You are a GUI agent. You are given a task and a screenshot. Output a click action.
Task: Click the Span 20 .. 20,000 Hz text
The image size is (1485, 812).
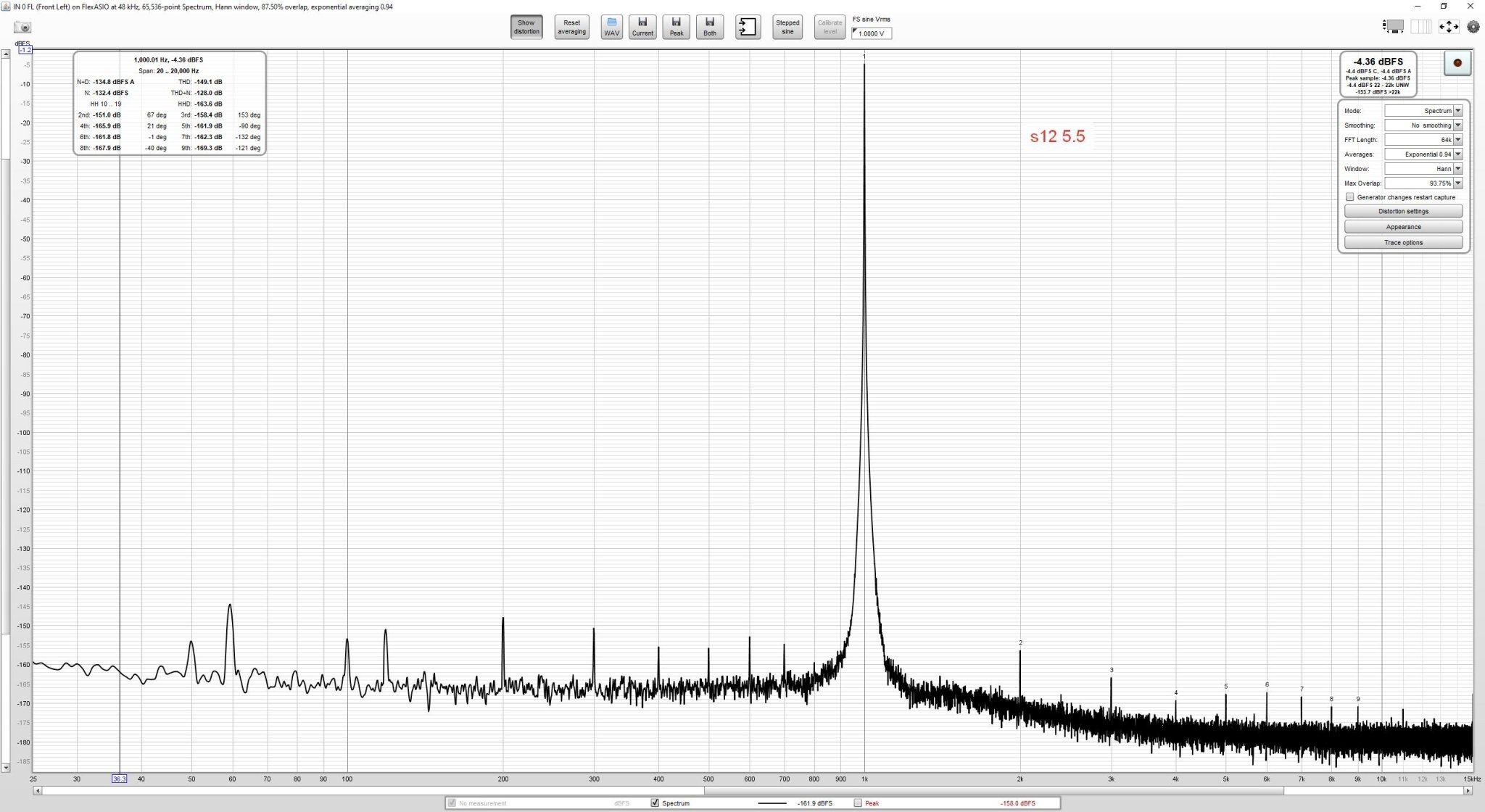click(x=169, y=71)
